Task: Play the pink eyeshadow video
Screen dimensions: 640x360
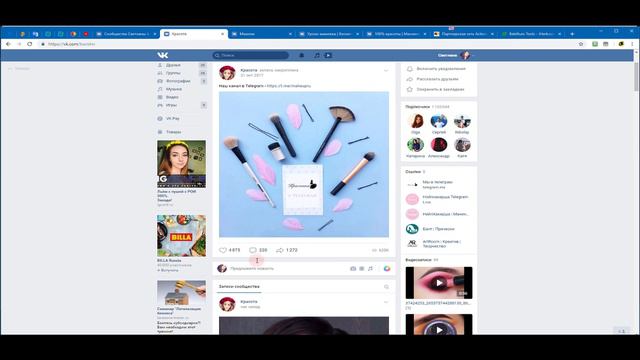Action: coord(439,283)
